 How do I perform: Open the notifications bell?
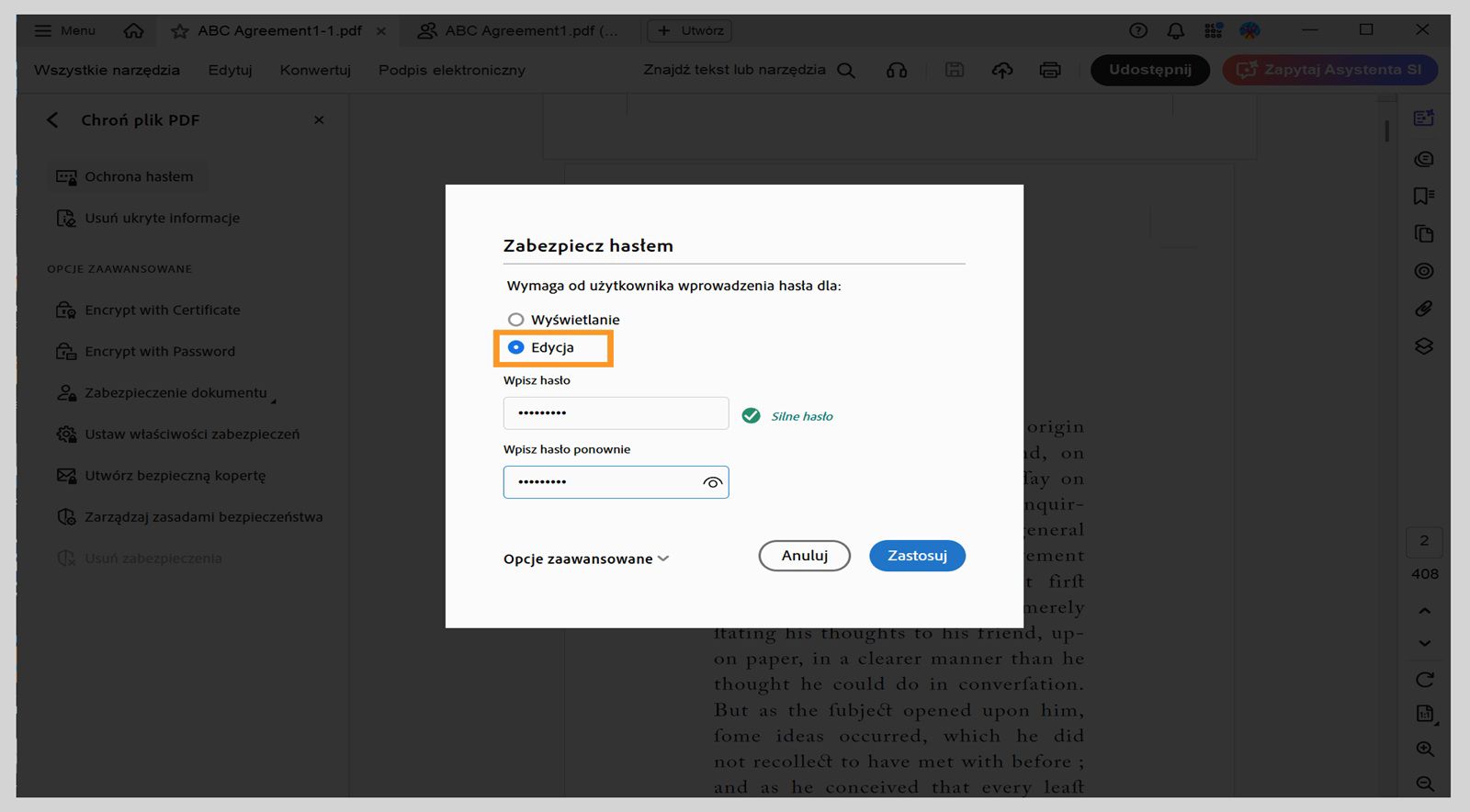point(1176,30)
